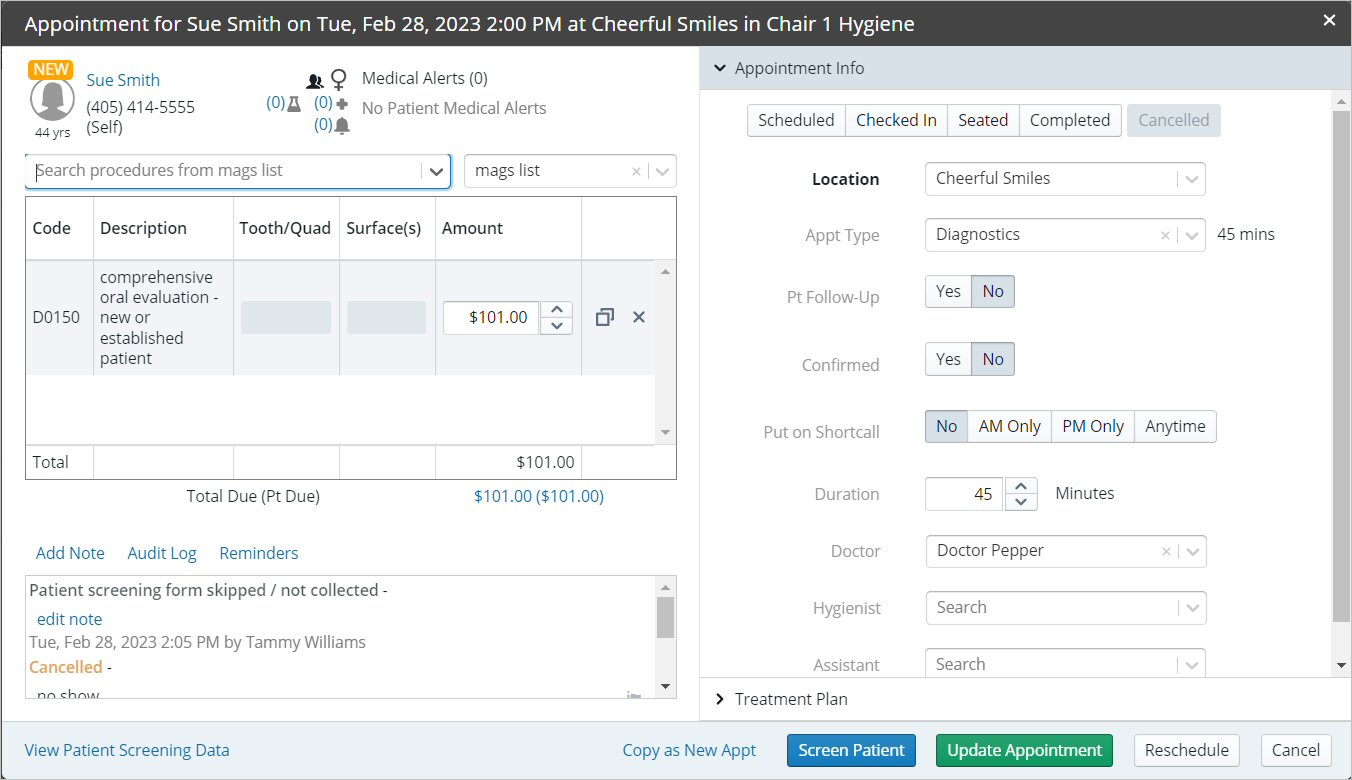Select PM Only for shortcall

click(1092, 426)
